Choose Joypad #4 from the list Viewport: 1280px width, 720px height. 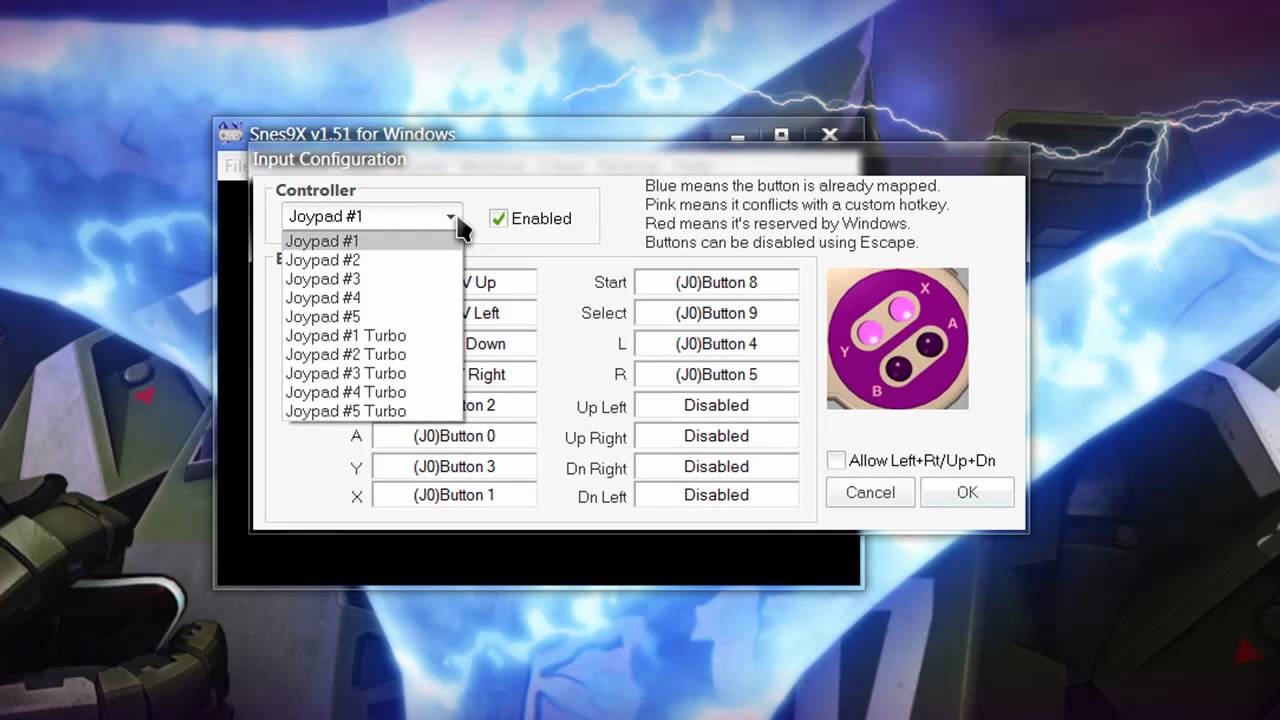point(372,298)
